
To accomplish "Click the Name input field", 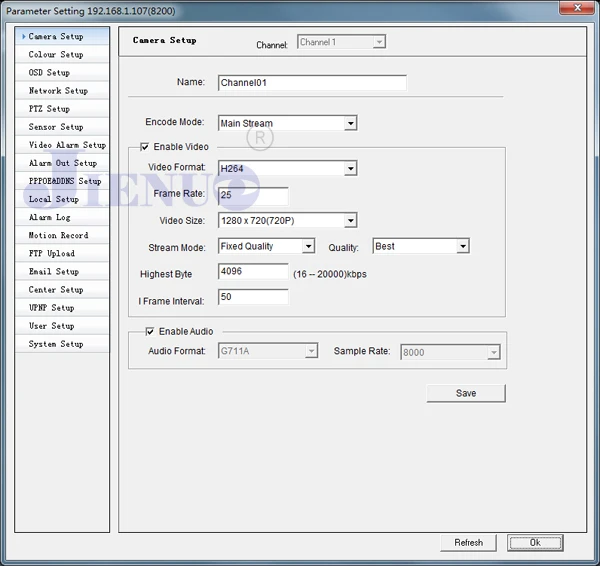I will click(312, 83).
